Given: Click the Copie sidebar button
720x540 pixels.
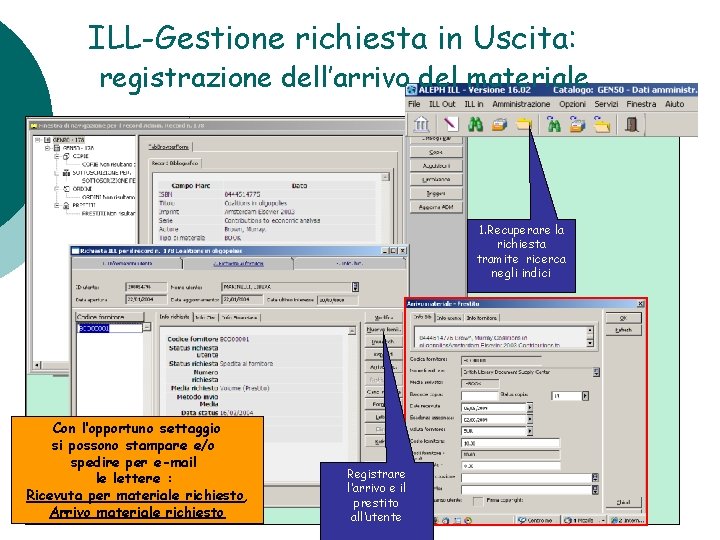Looking at the screenshot, I should tap(436, 152).
